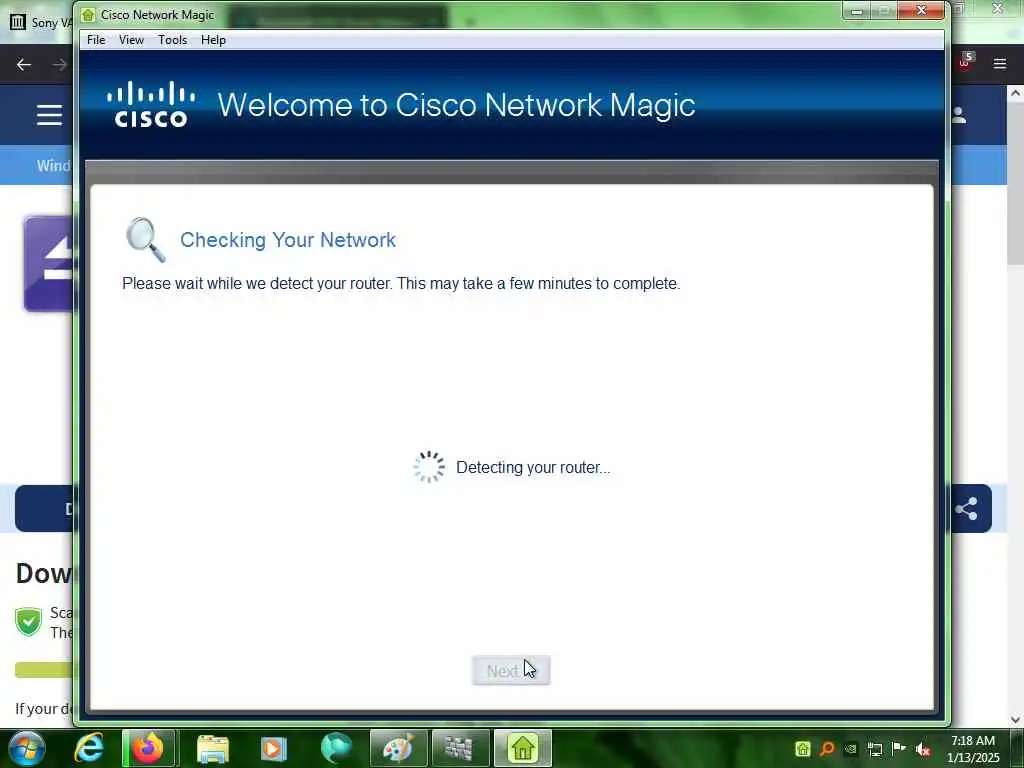
Task: Click the browser extension icon with badge 5
Action: coord(965,62)
